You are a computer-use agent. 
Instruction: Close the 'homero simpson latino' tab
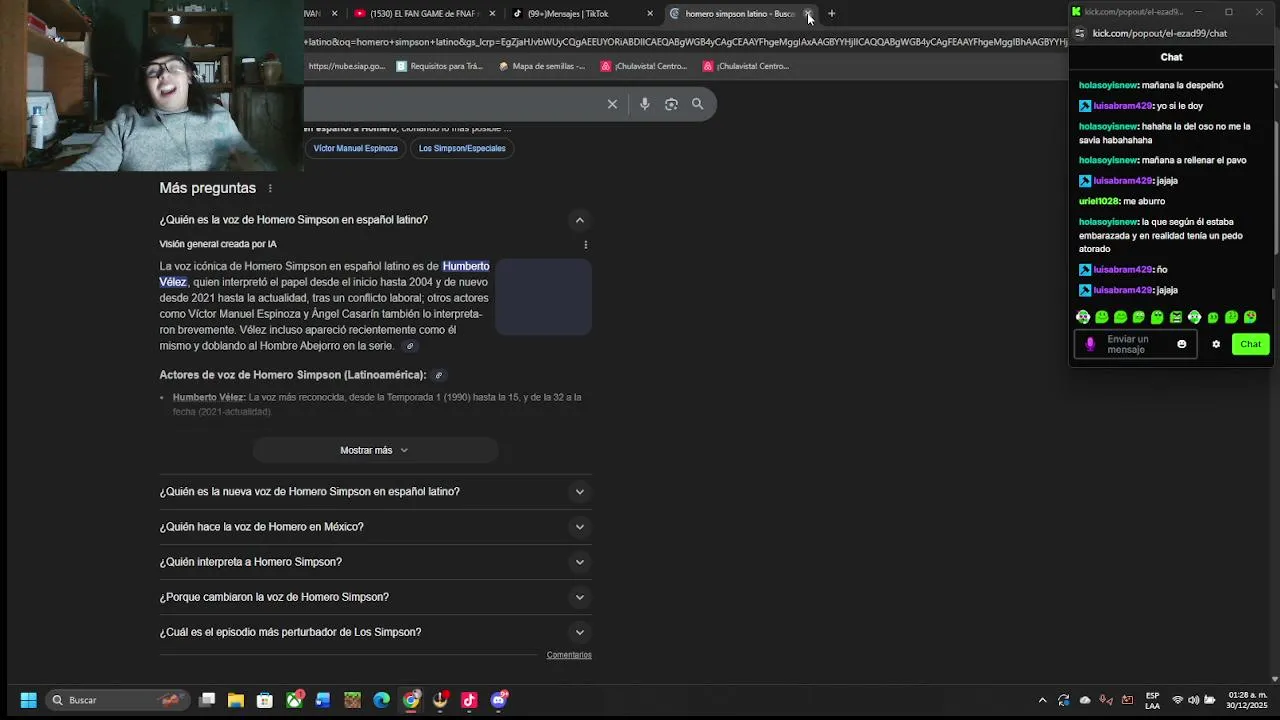(x=808, y=14)
